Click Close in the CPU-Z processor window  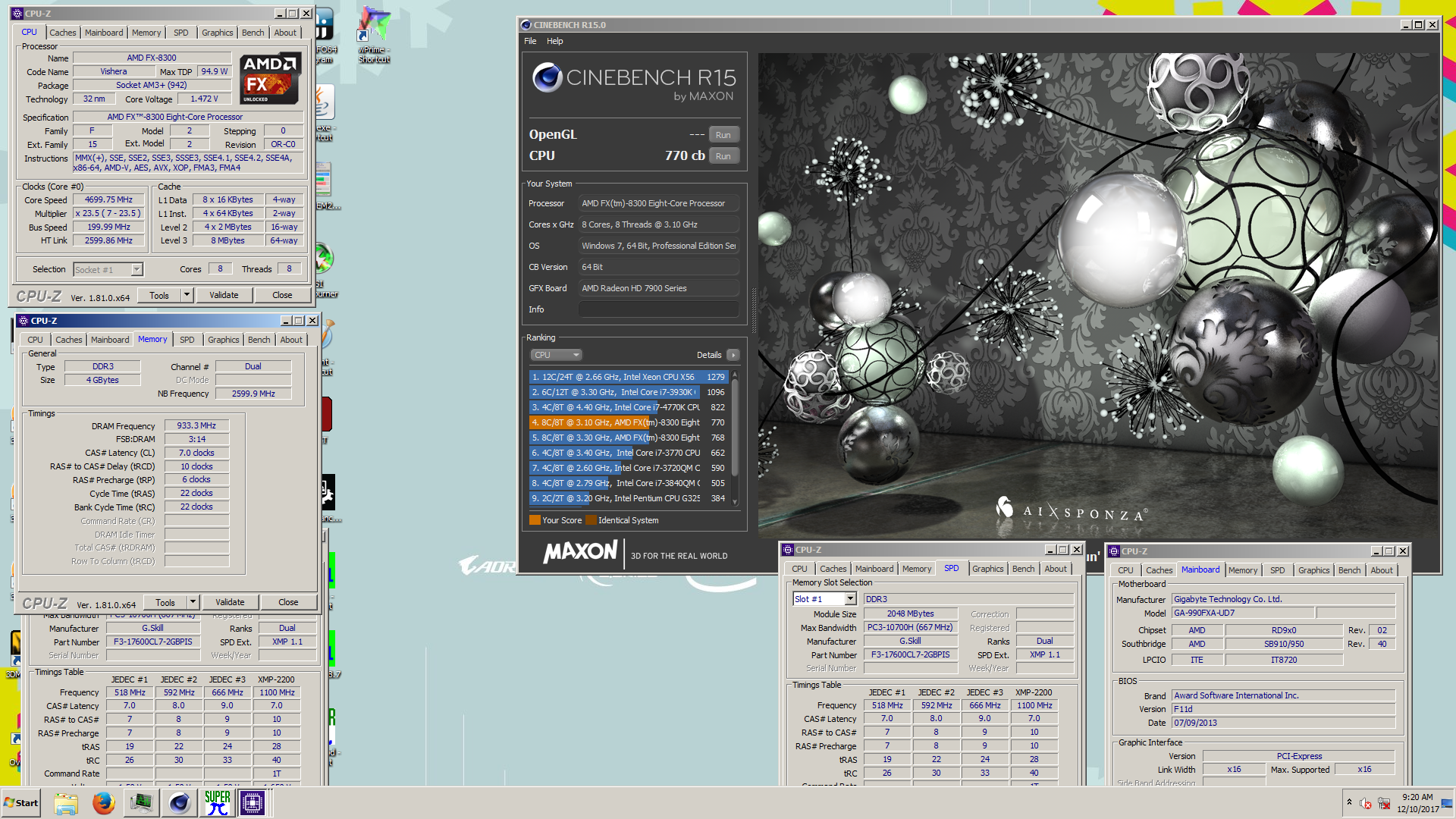(282, 295)
